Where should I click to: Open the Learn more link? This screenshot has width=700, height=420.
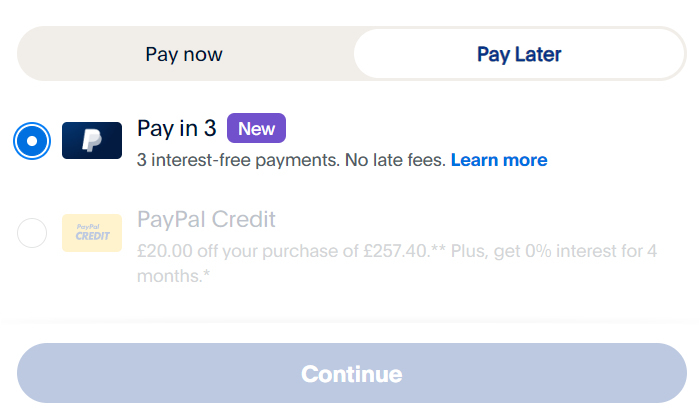[x=499, y=160]
